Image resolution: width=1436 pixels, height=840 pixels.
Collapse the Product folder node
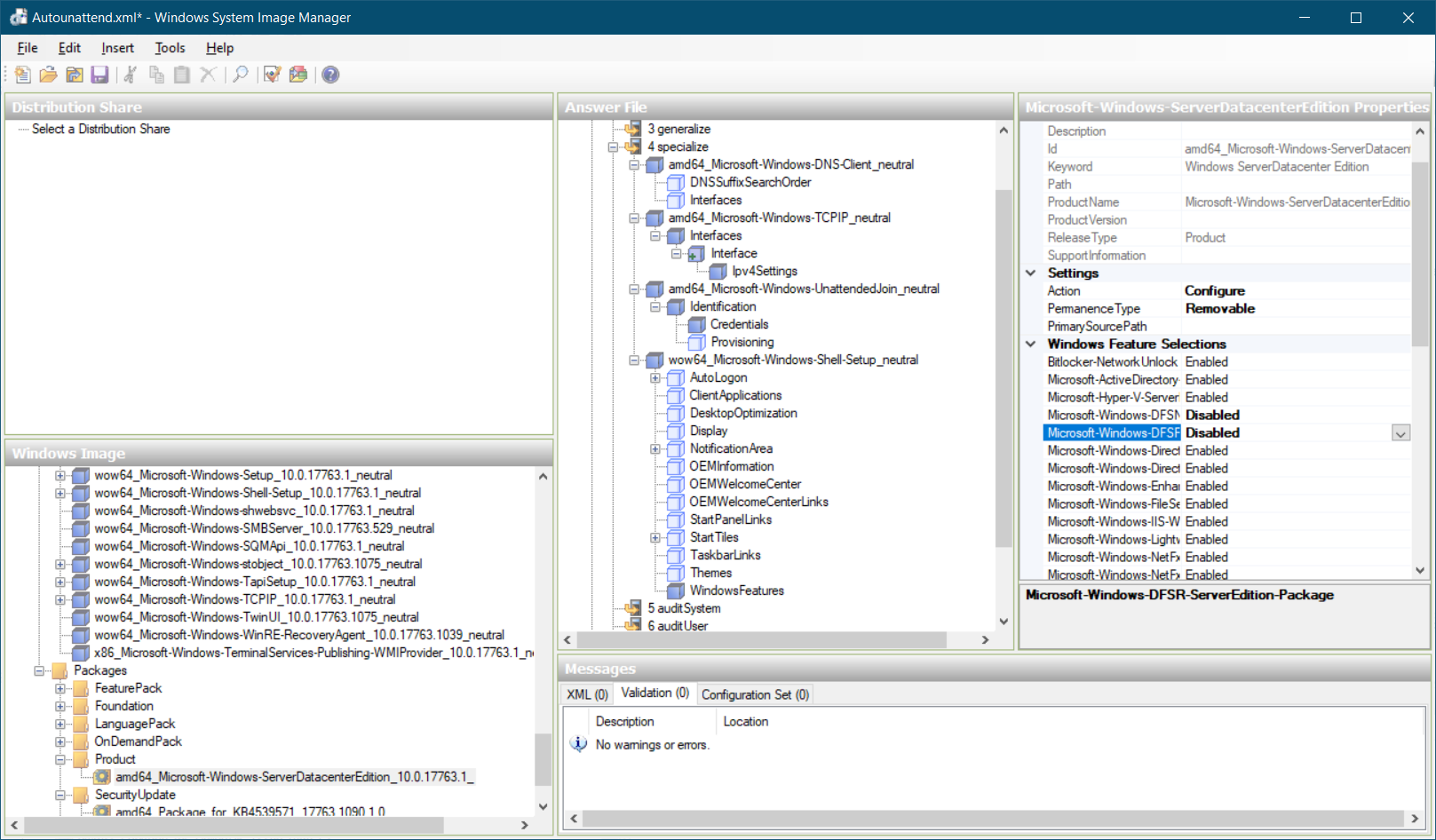60,760
